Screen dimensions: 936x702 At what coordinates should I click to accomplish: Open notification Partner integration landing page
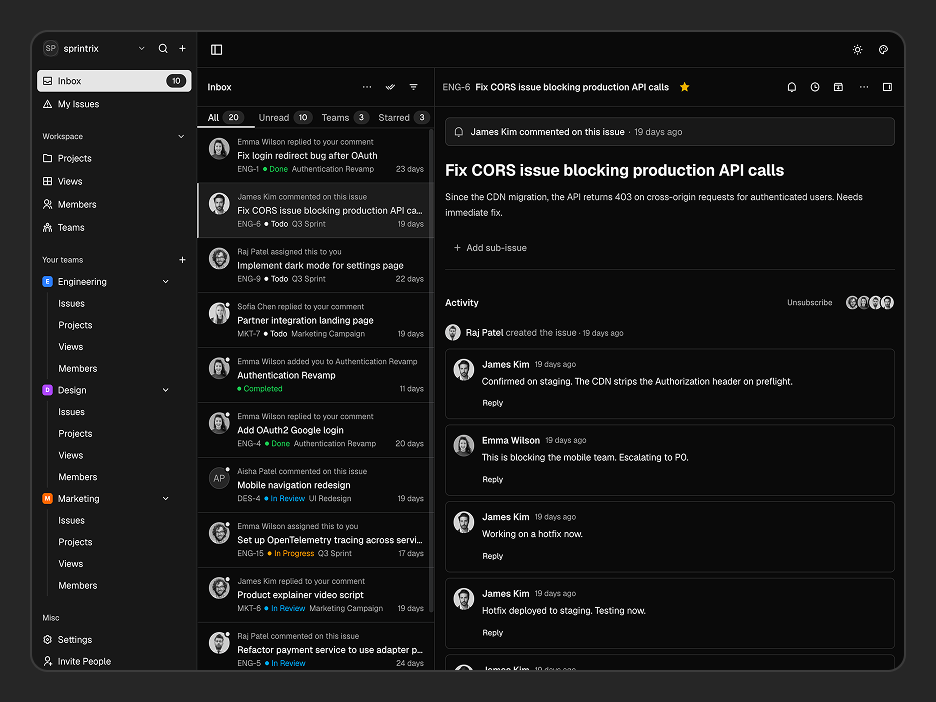click(316, 320)
